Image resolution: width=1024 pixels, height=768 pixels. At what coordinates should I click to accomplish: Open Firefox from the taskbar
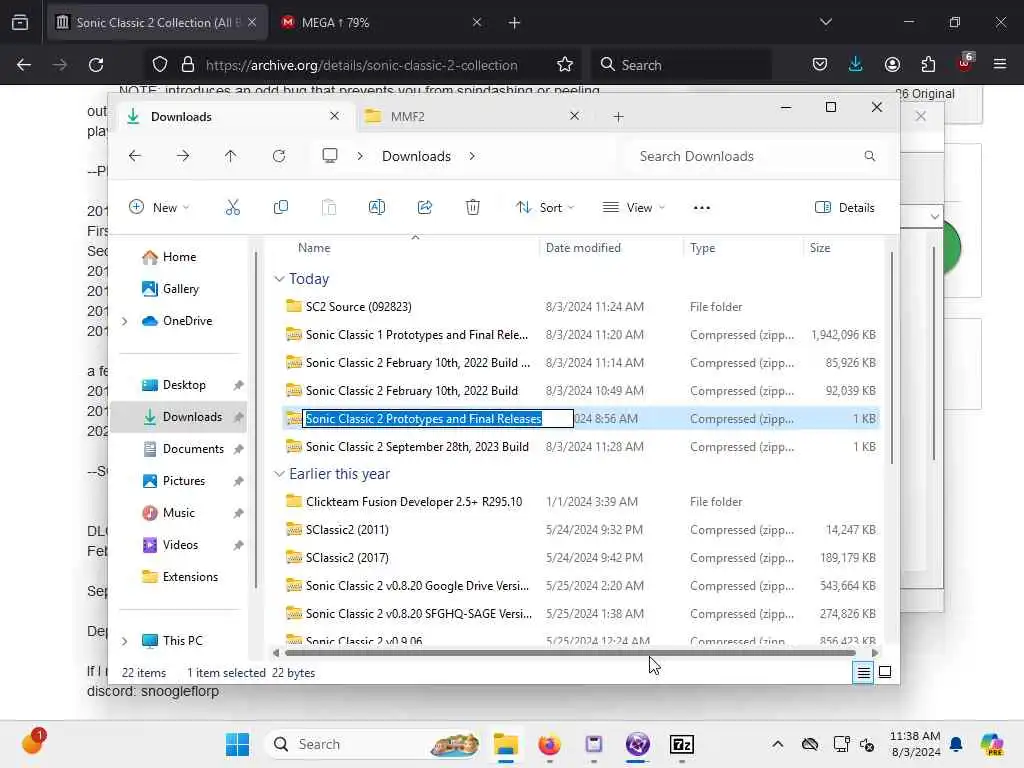coord(549,744)
